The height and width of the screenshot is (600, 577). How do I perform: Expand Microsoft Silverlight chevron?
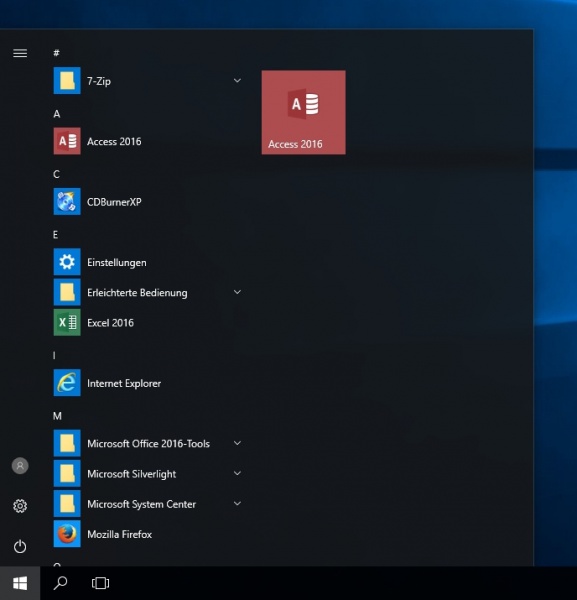(237, 473)
